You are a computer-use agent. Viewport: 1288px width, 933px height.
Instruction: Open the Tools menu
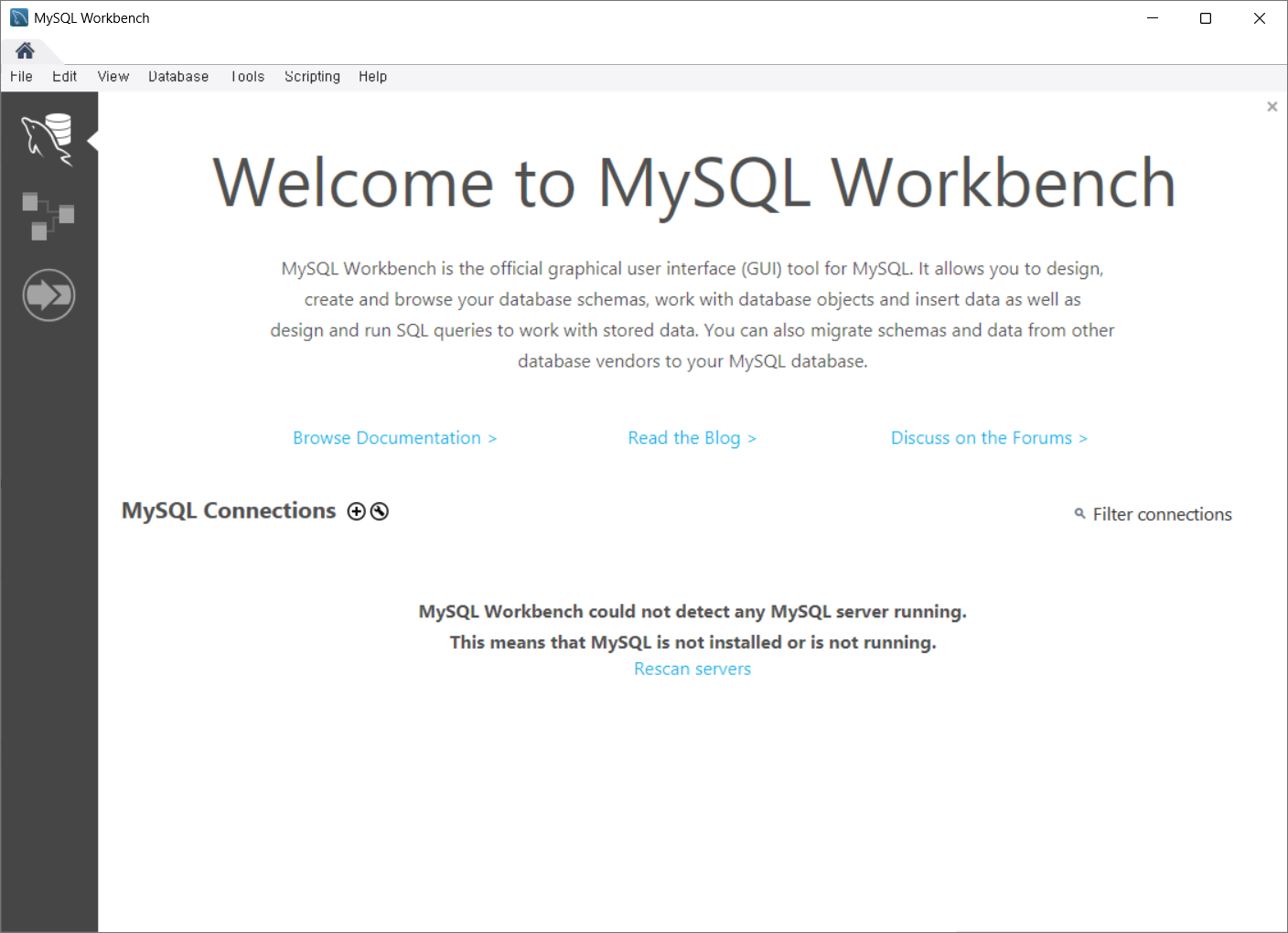[247, 77]
